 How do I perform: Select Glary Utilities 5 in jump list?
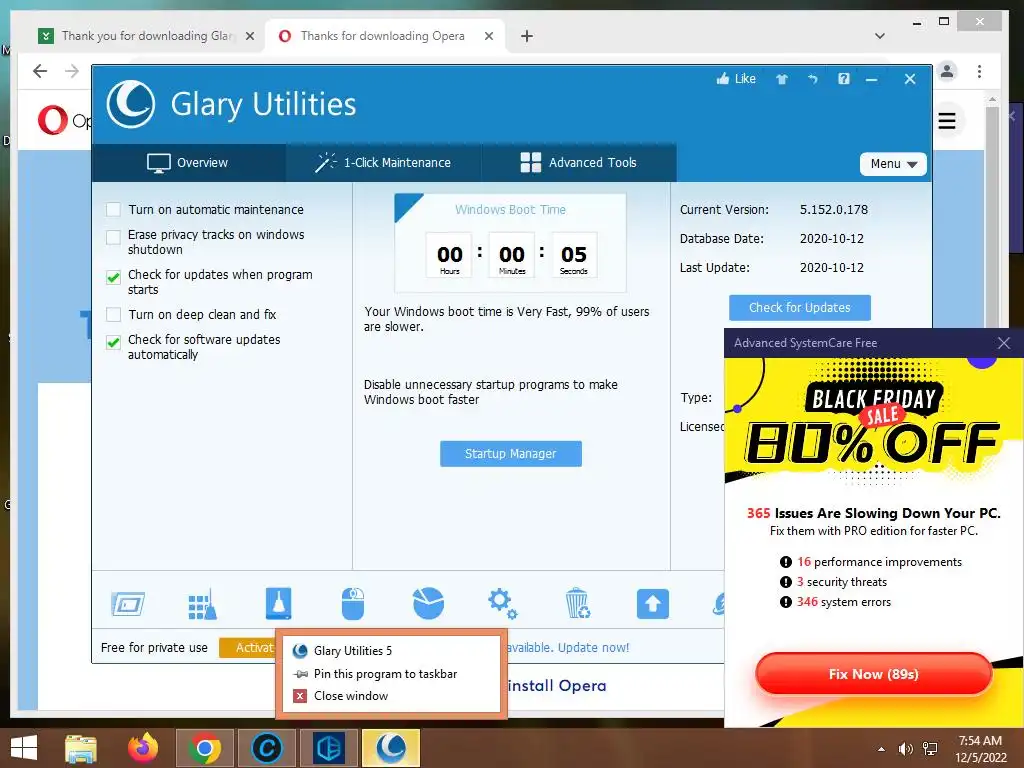[392, 650]
